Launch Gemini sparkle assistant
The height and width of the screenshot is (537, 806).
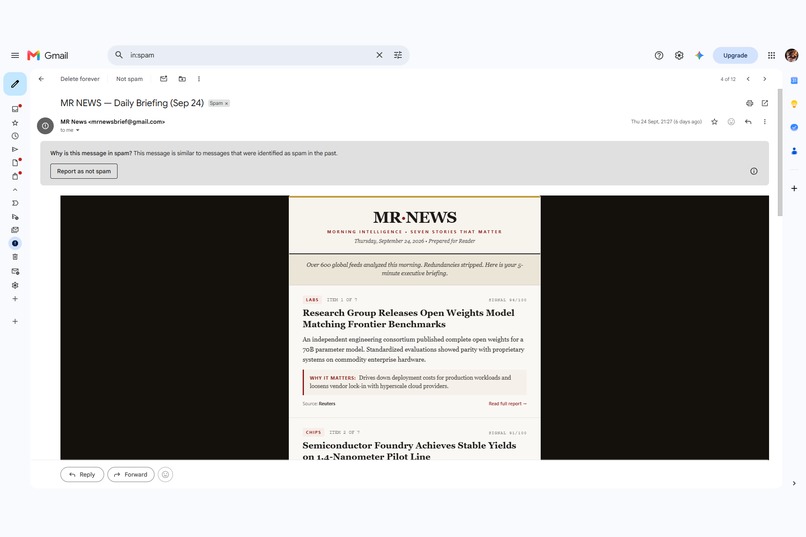click(699, 55)
